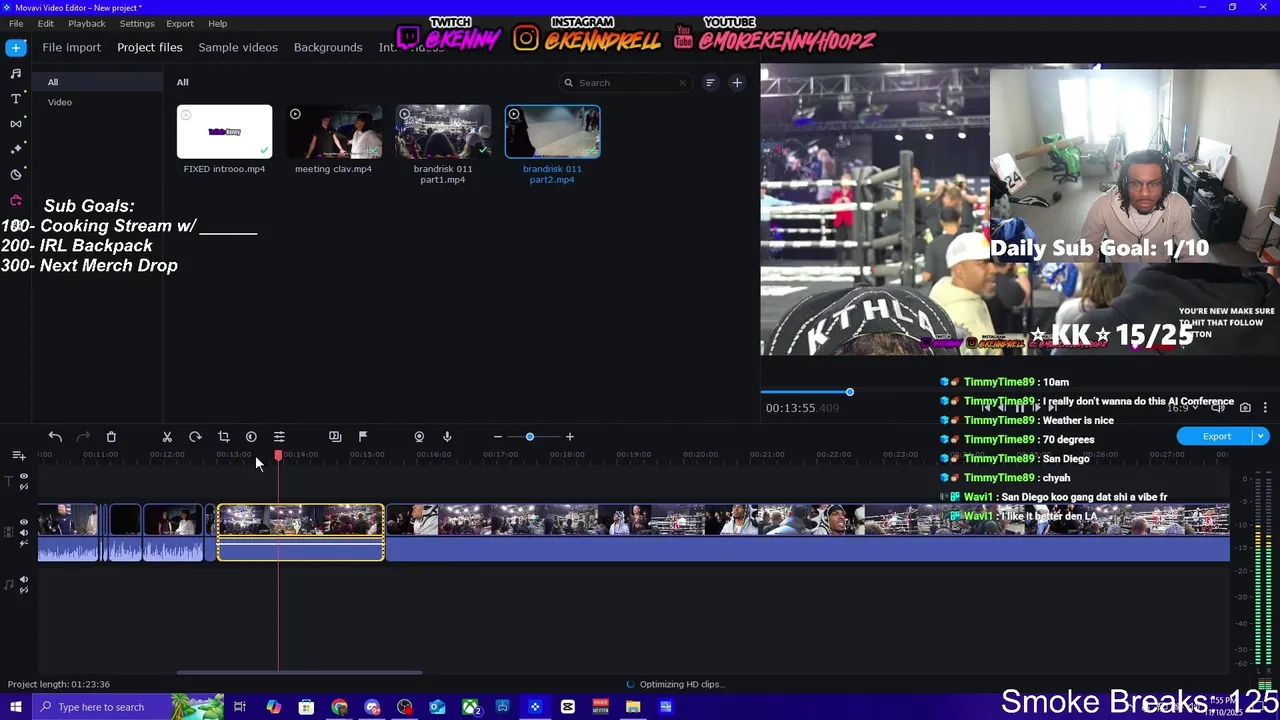Open preview more-options three dots
This screenshot has width=1280, height=720.
pyautogui.click(x=1265, y=408)
